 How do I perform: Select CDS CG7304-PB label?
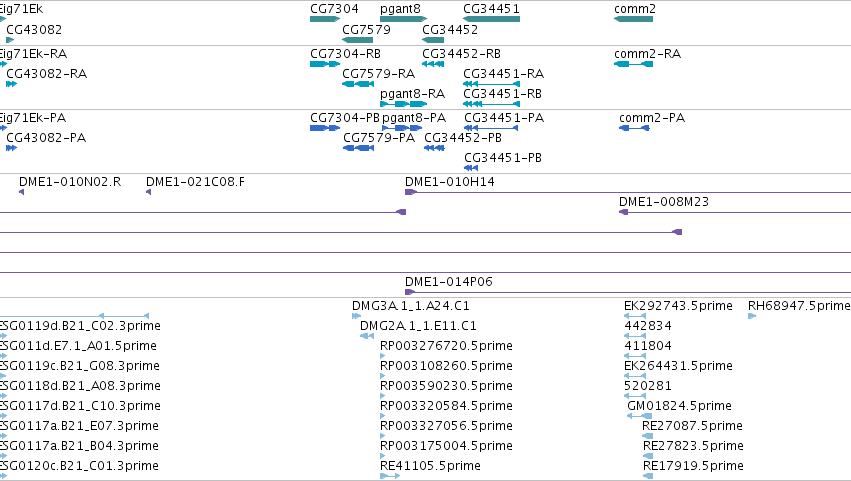click(345, 118)
